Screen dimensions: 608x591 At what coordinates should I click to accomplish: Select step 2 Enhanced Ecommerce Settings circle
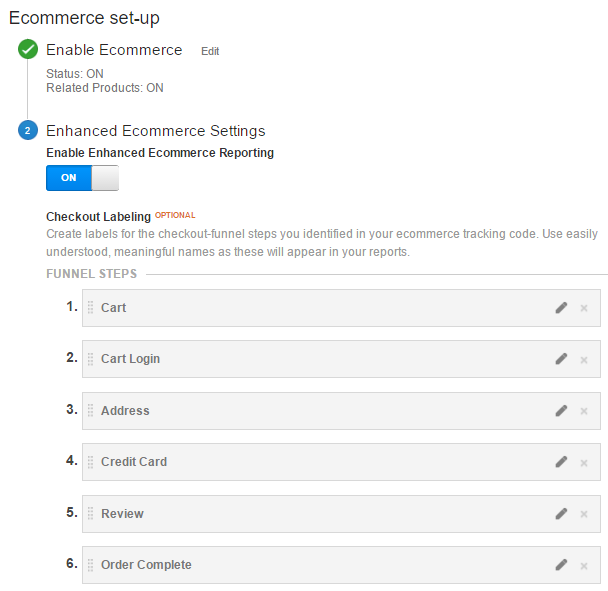[28, 130]
